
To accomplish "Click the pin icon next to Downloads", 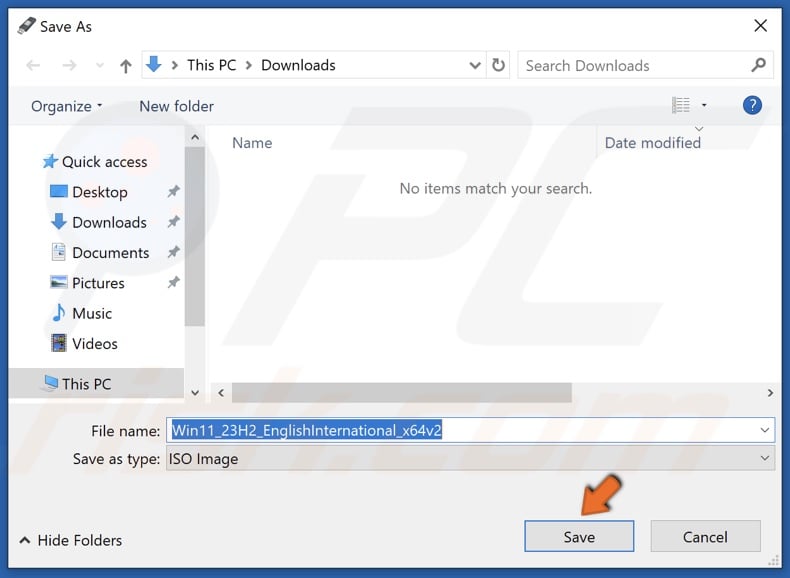I will [173, 221].
